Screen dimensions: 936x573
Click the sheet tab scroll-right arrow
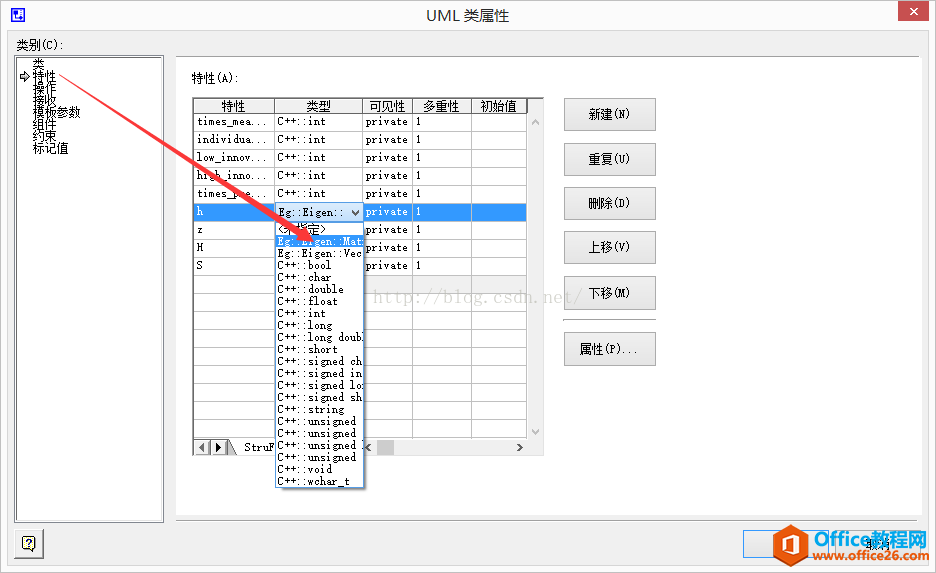[x=218, y=447]
